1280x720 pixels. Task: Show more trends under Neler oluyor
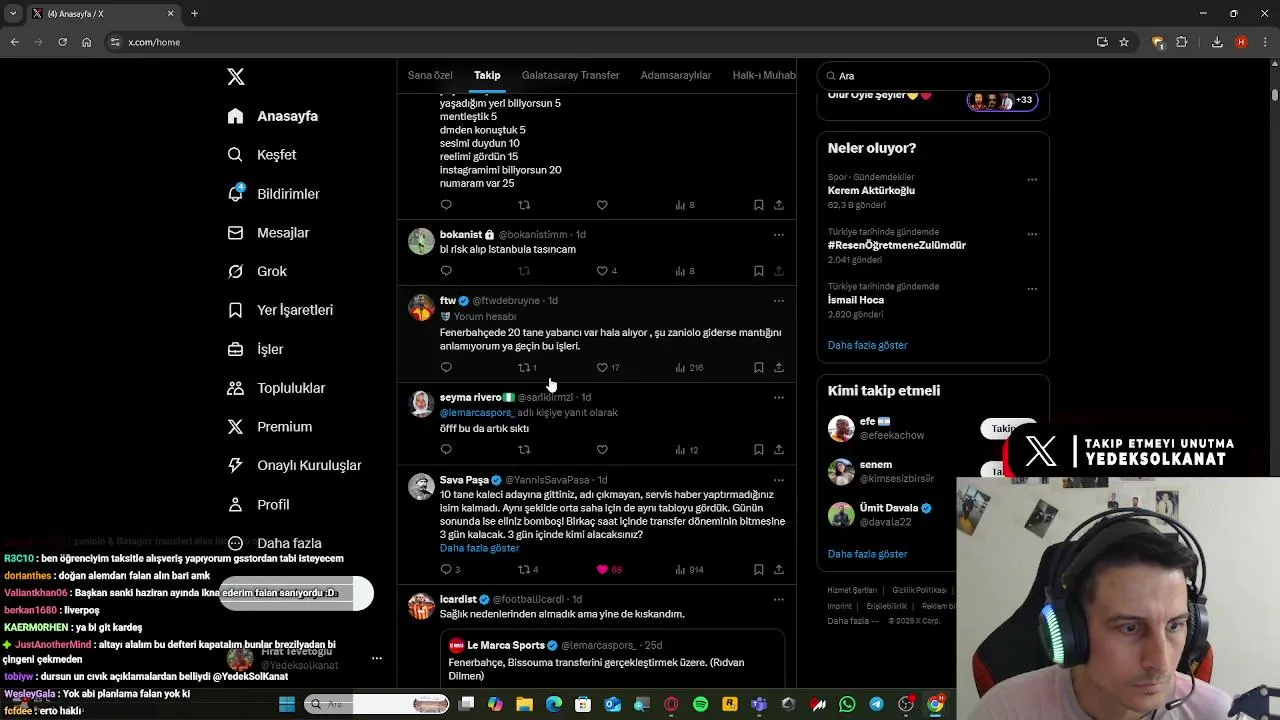(867, 345)
